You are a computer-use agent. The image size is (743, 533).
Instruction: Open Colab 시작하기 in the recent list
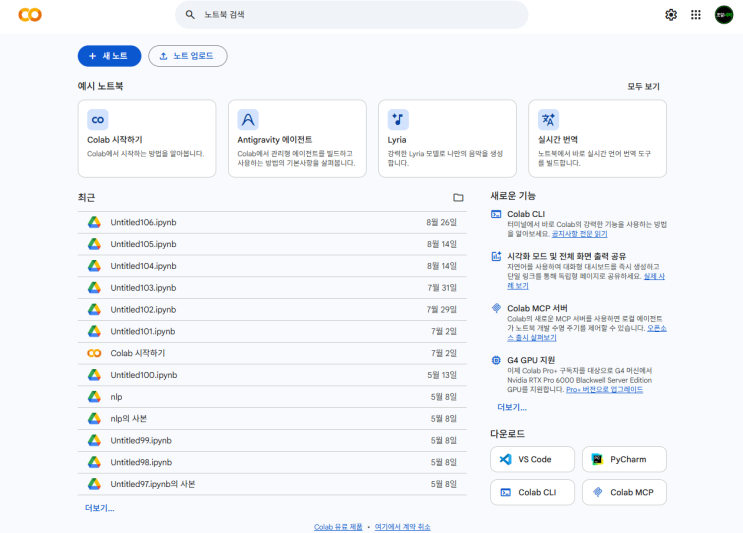pyautogui.click(x=272, y=353)
